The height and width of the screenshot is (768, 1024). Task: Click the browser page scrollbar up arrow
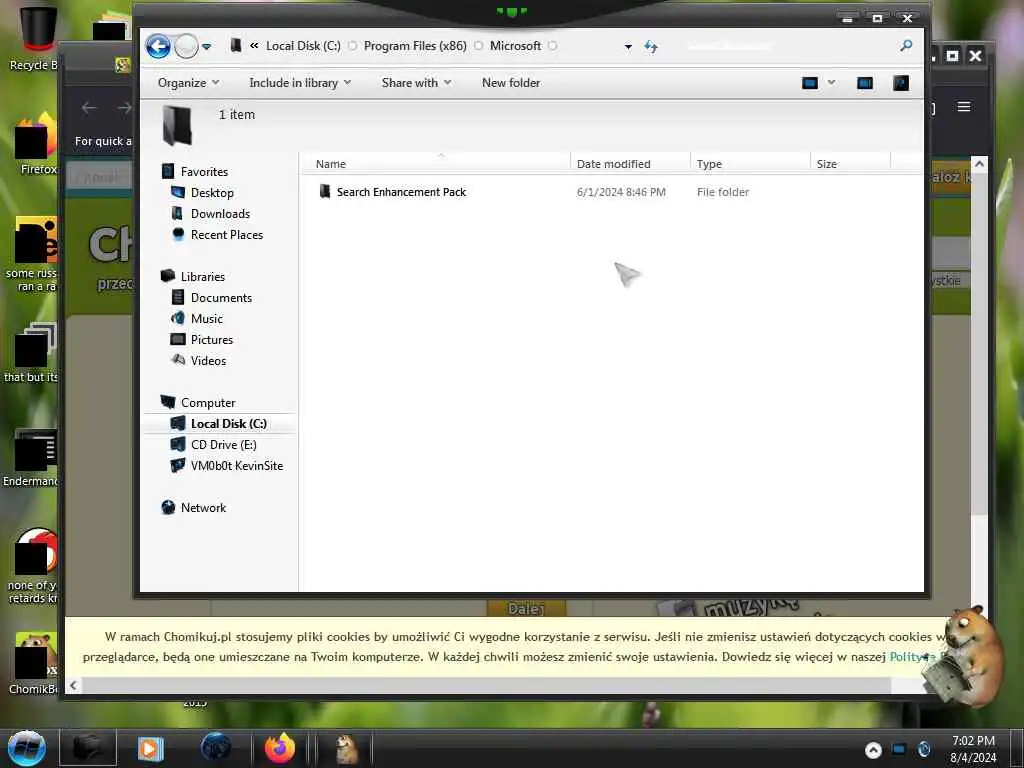click(x=979, y=164)
